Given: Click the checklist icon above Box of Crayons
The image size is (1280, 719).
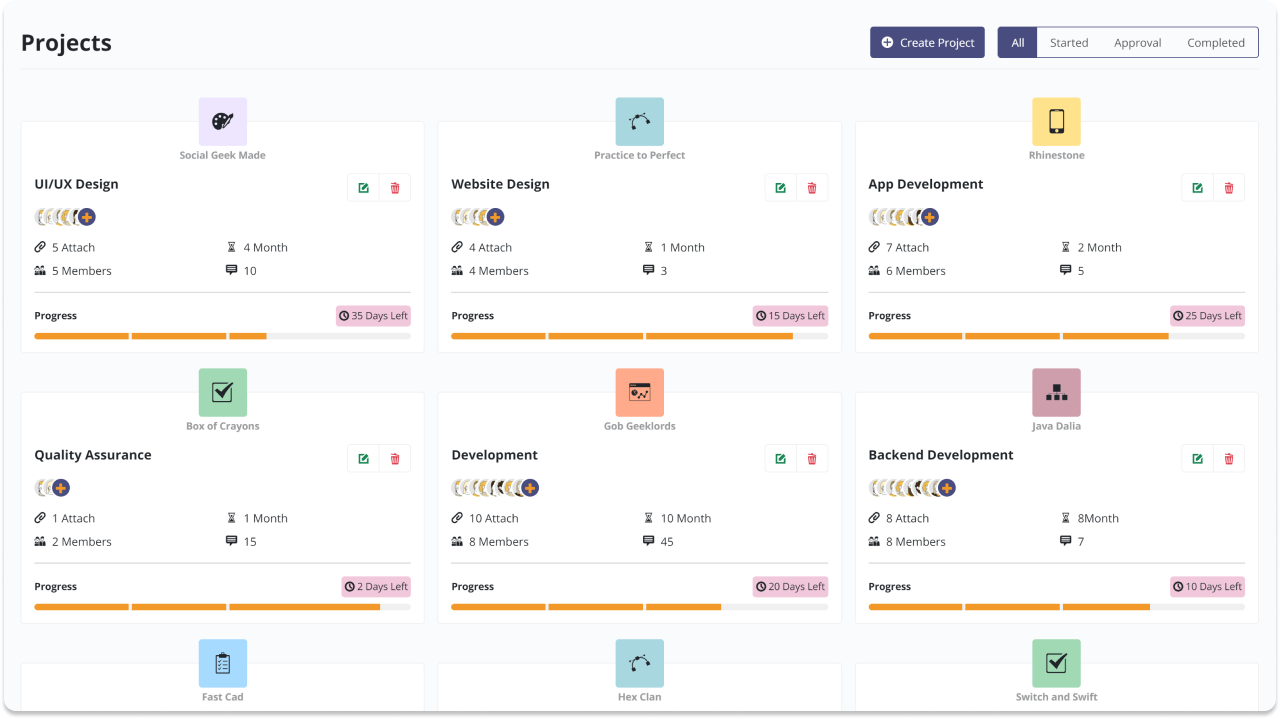Looking at the screenshot, I should tap(222, 391).
